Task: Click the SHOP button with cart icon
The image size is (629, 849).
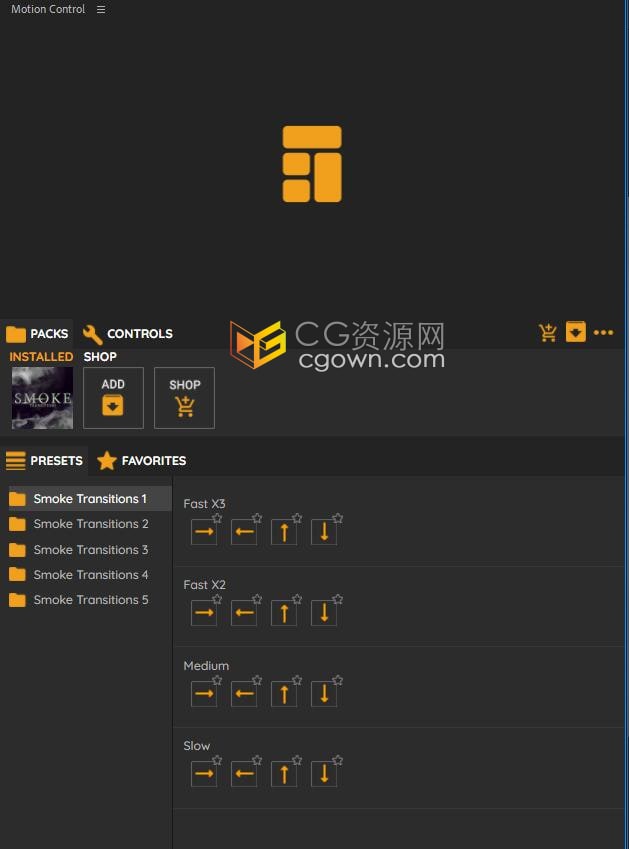Action: (x=184, y=397)
